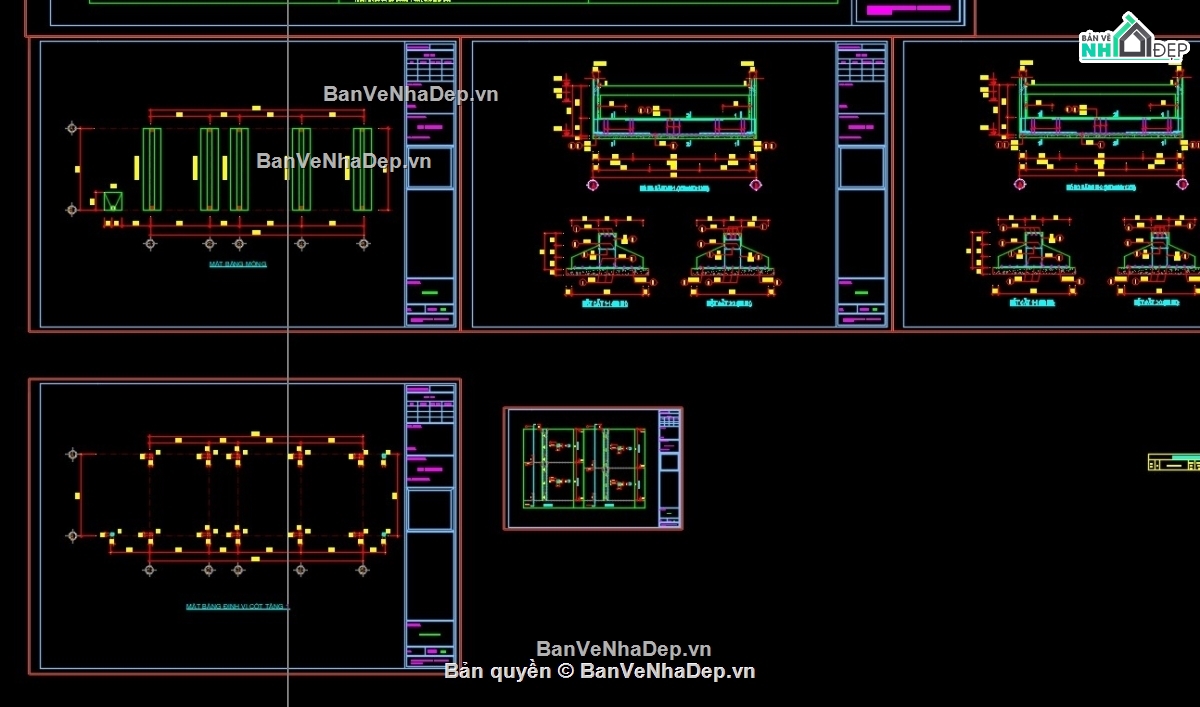This screenshot has height=707, width=1200.
Task: Select the middle green strip footing in foundation plan
Action: 239,169
